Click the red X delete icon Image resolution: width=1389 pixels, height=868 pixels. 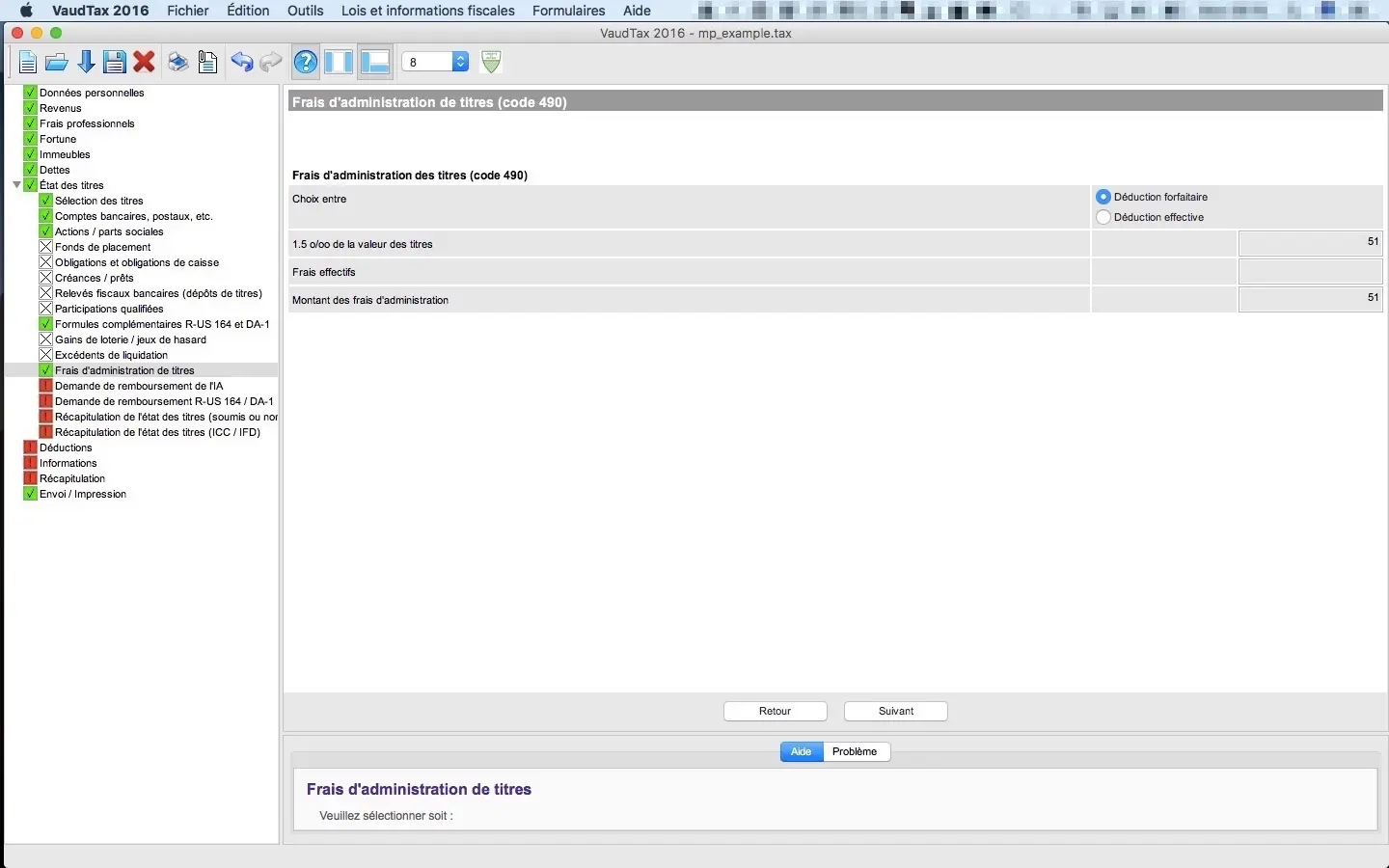point(145,63)
